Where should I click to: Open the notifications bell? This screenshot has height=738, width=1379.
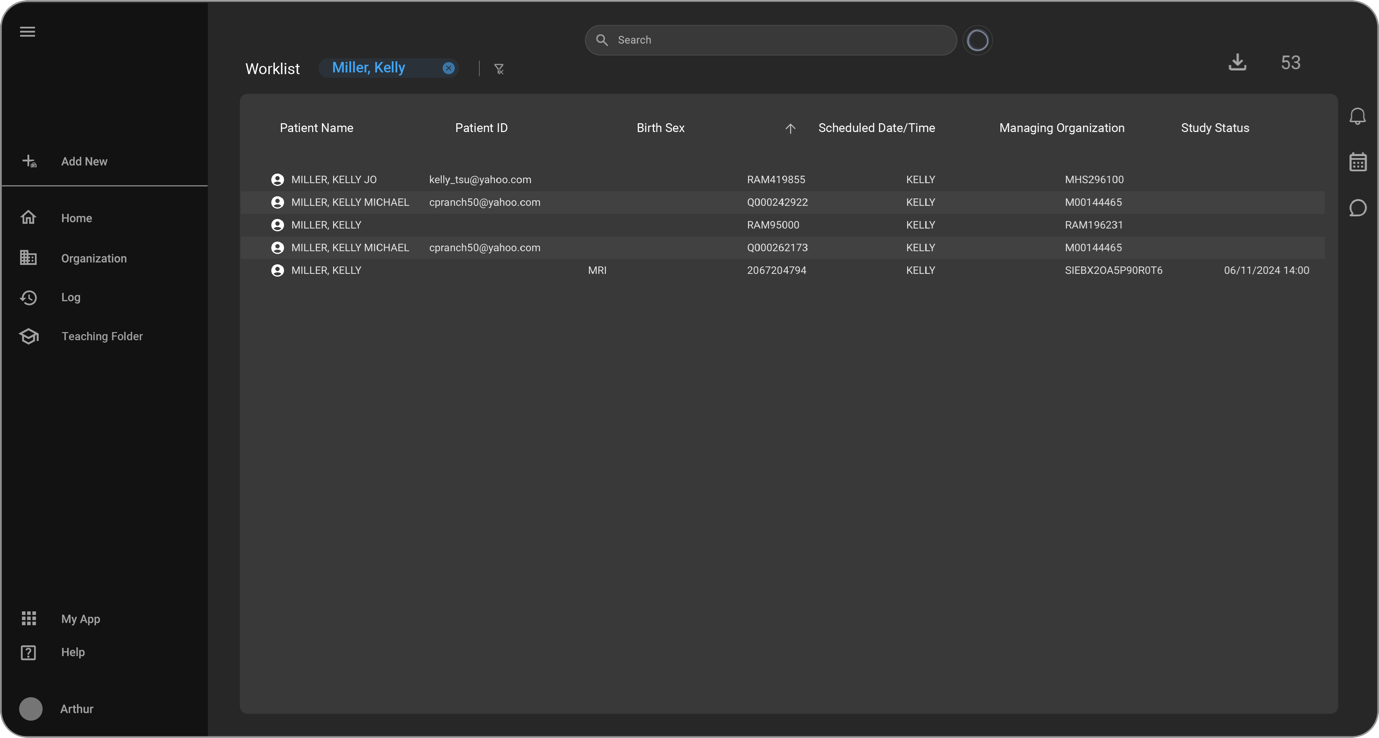click(1357, 116)
